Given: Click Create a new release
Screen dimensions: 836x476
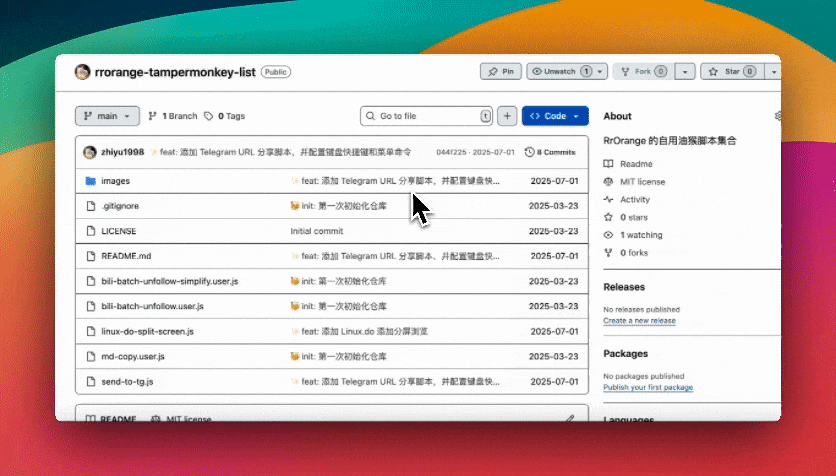Looking at the screenshot, I should 640,320.
